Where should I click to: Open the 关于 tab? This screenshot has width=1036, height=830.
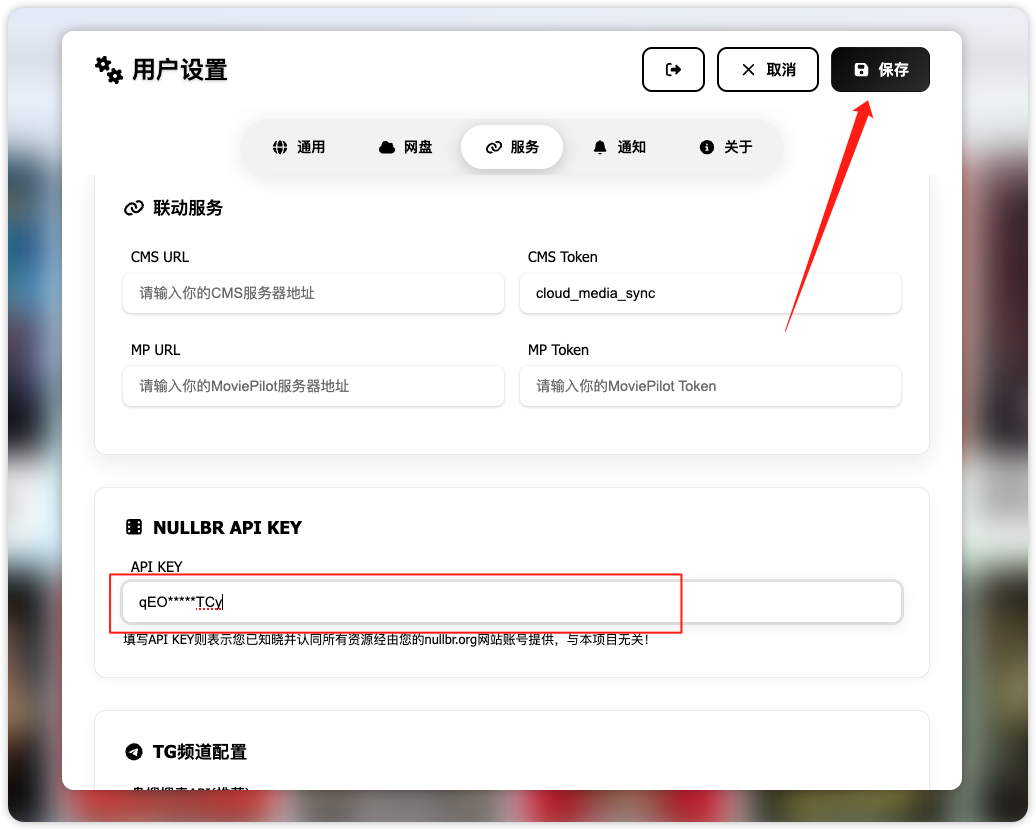point(726,147)
